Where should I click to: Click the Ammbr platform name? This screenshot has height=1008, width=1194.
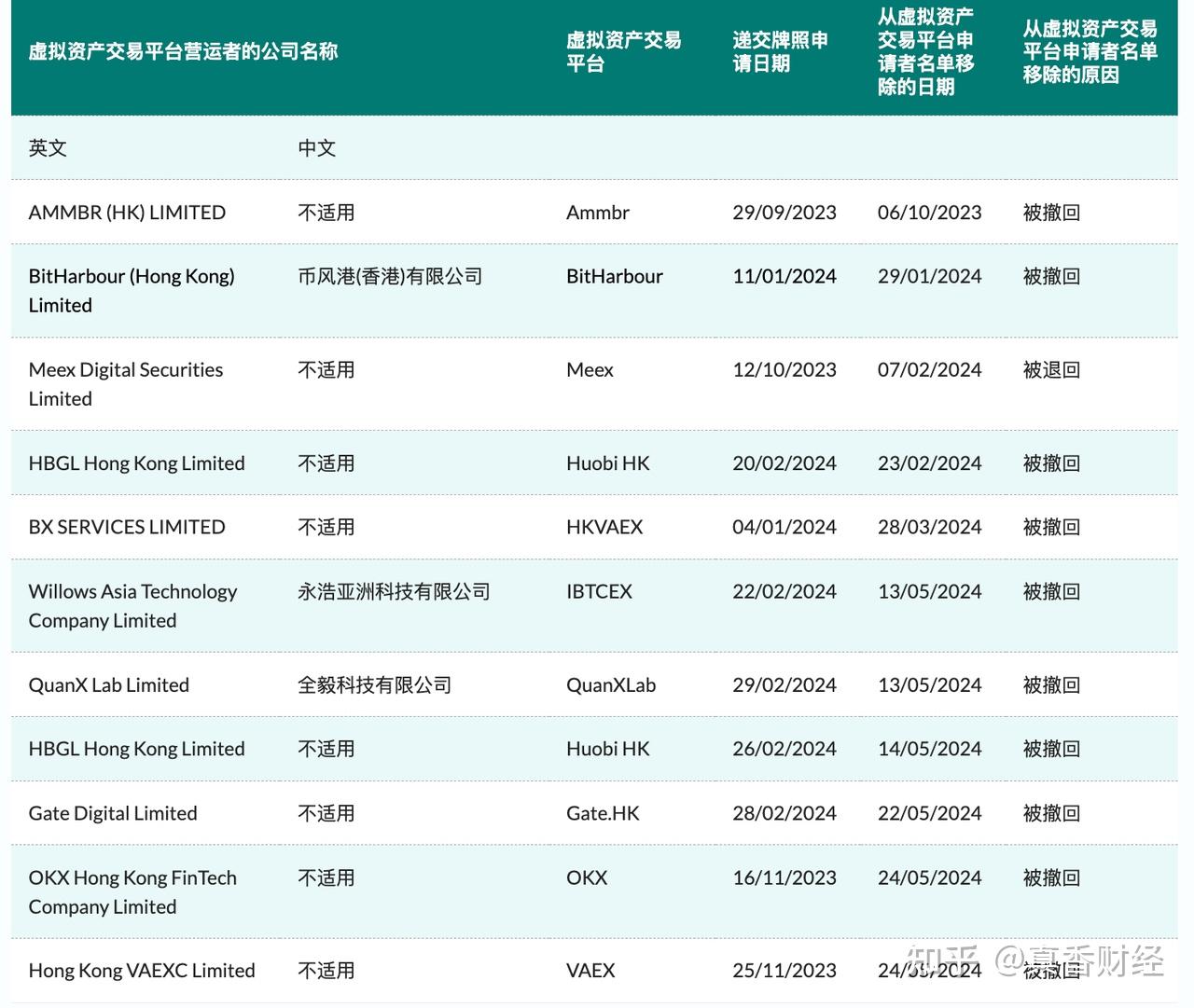(598, 213)
